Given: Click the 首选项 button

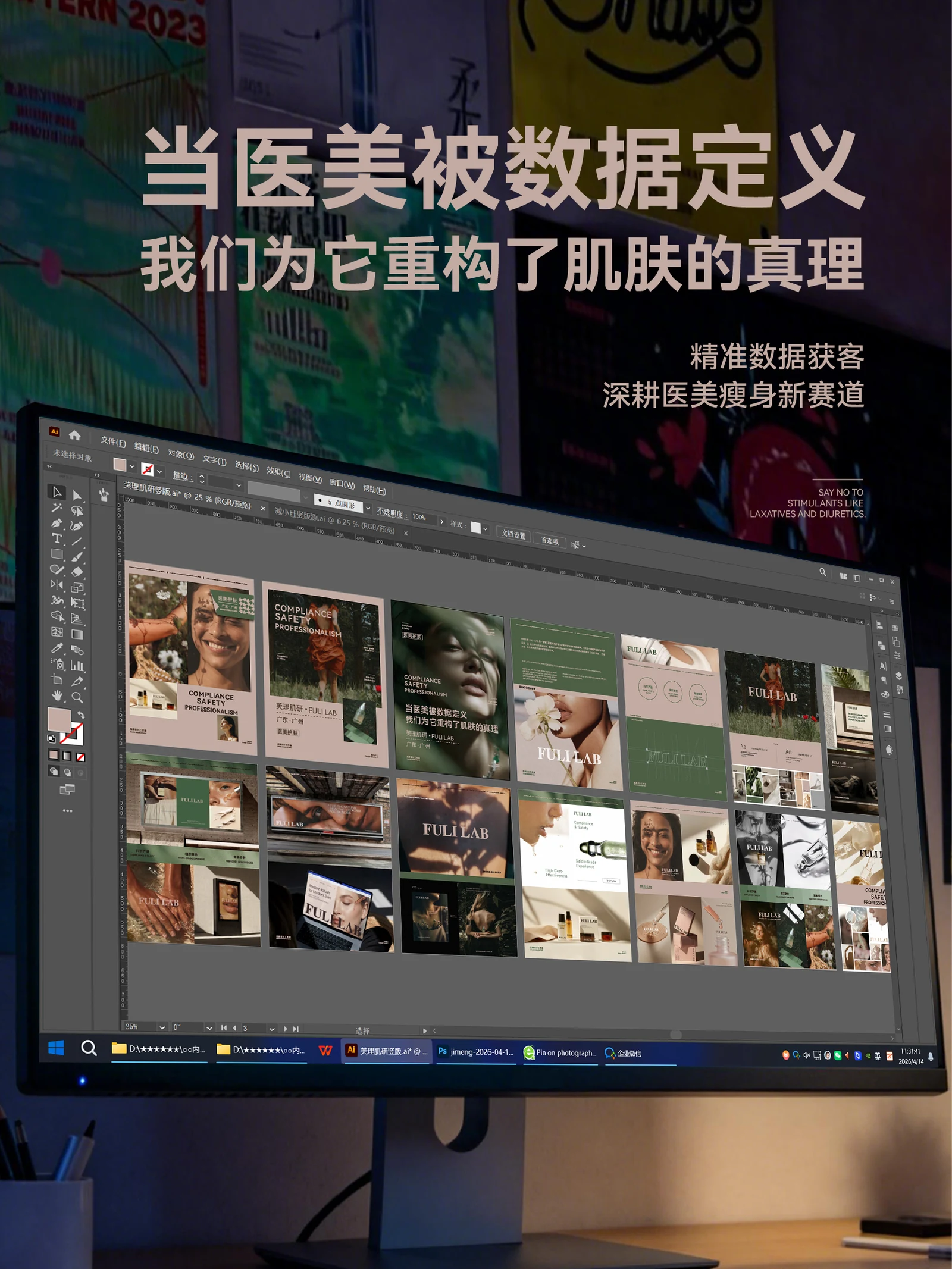Looking at the screenshot, I should point(550,540).
